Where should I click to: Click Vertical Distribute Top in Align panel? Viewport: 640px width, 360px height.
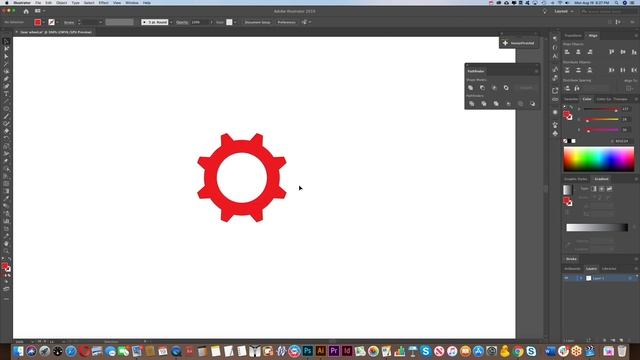click(x=567, y=70)
